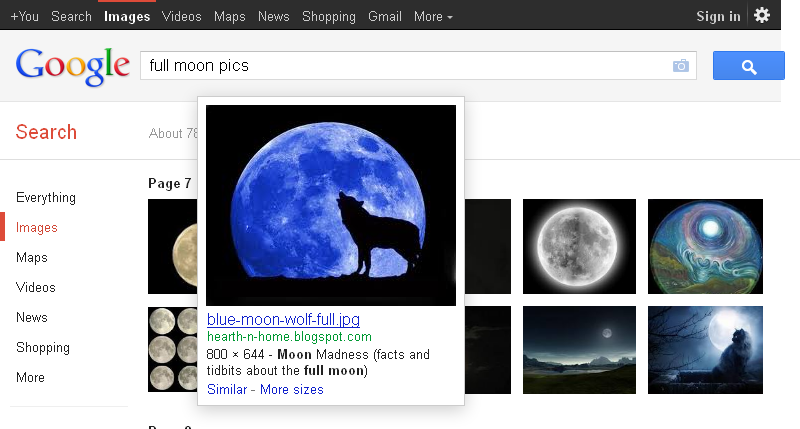Screen dimensions: 800x429
Task: Visit hearth-n-home.blogspot.com link
Action: [x=289, y=337]
